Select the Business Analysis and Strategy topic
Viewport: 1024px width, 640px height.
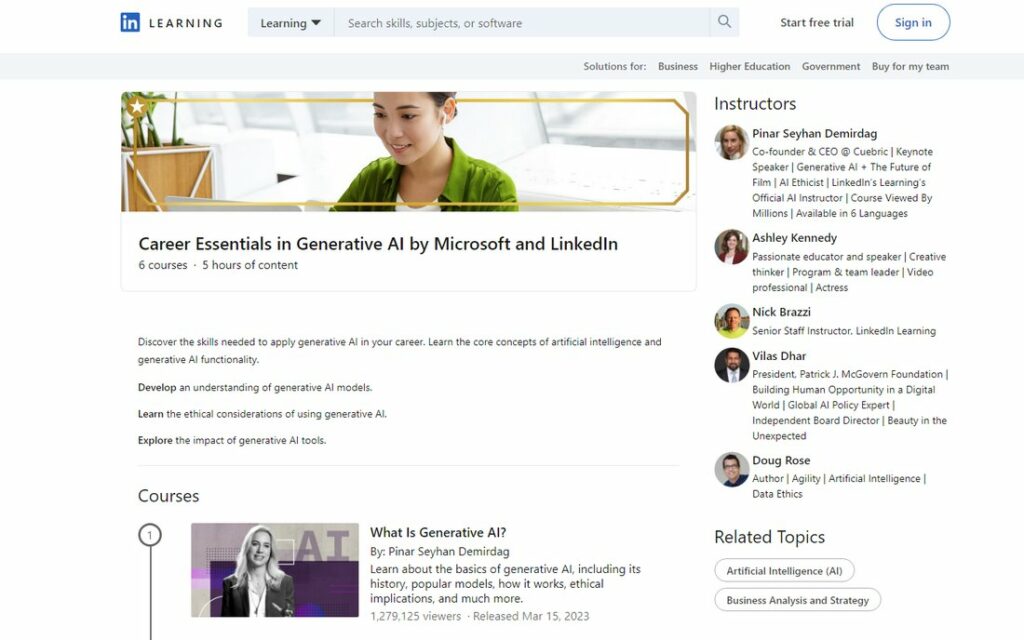797,600
